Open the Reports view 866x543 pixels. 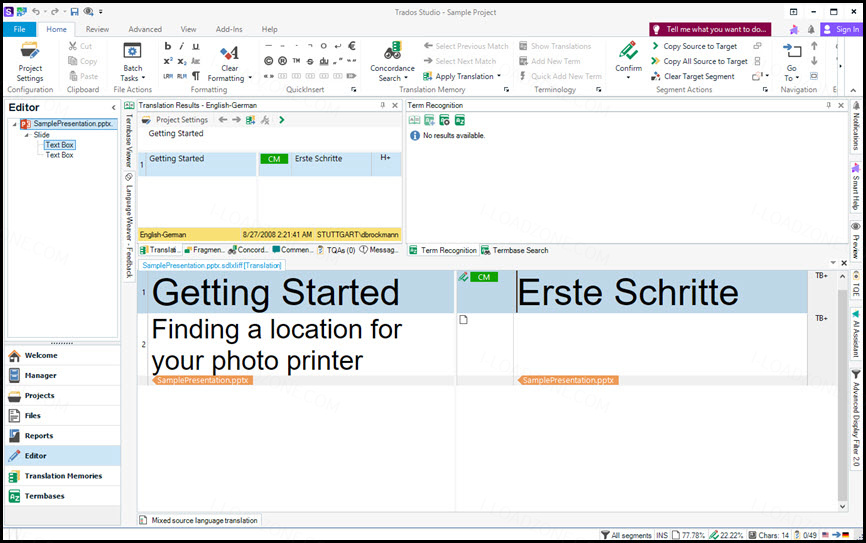click(x=63, y=436)
